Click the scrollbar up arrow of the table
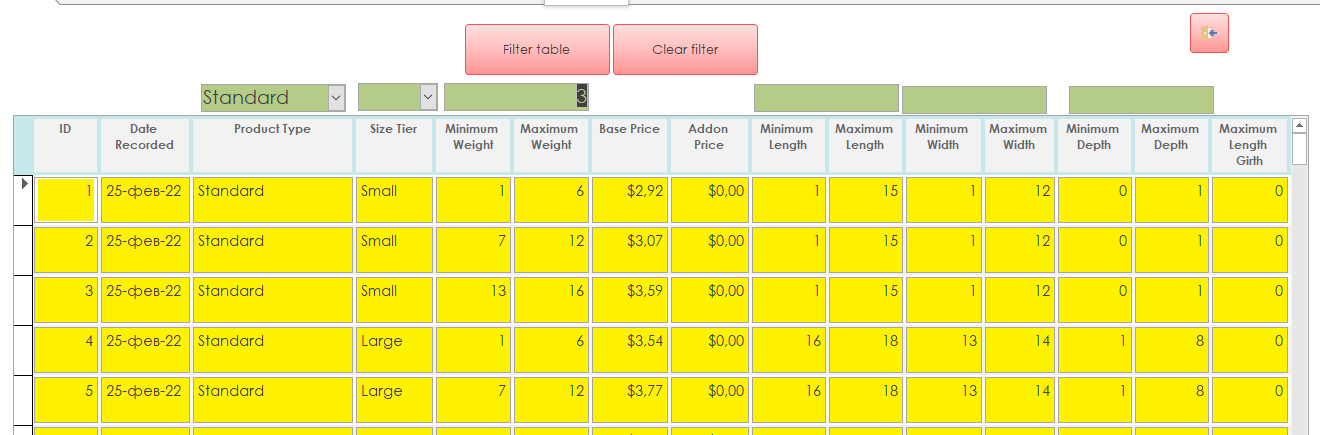Image resolution: width=1320 pixels, height=435 pixels. [x=1299, y=126]
